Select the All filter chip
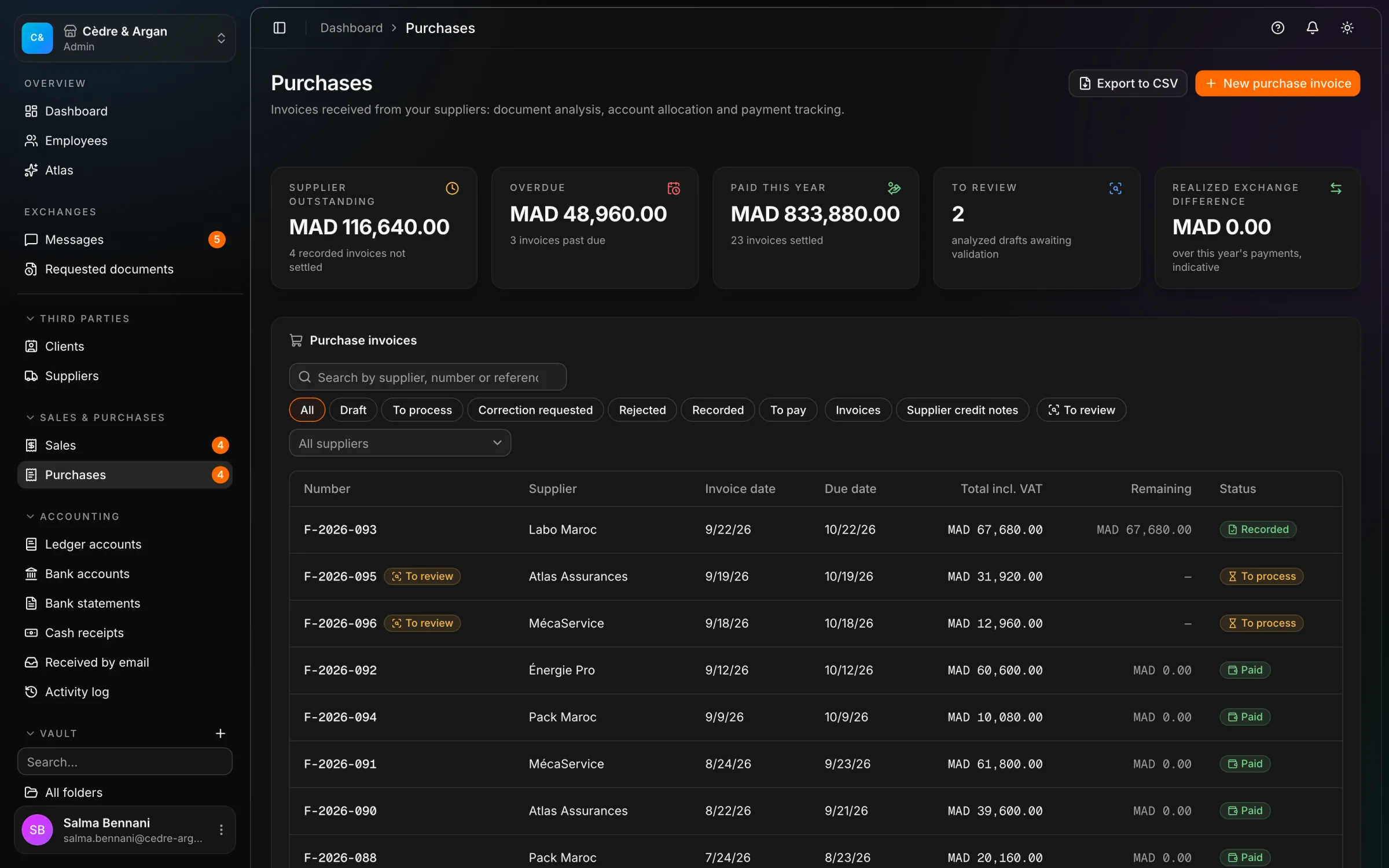Image resolution: width=1389 pixels, height=868 pixels. tap(307, 410)
